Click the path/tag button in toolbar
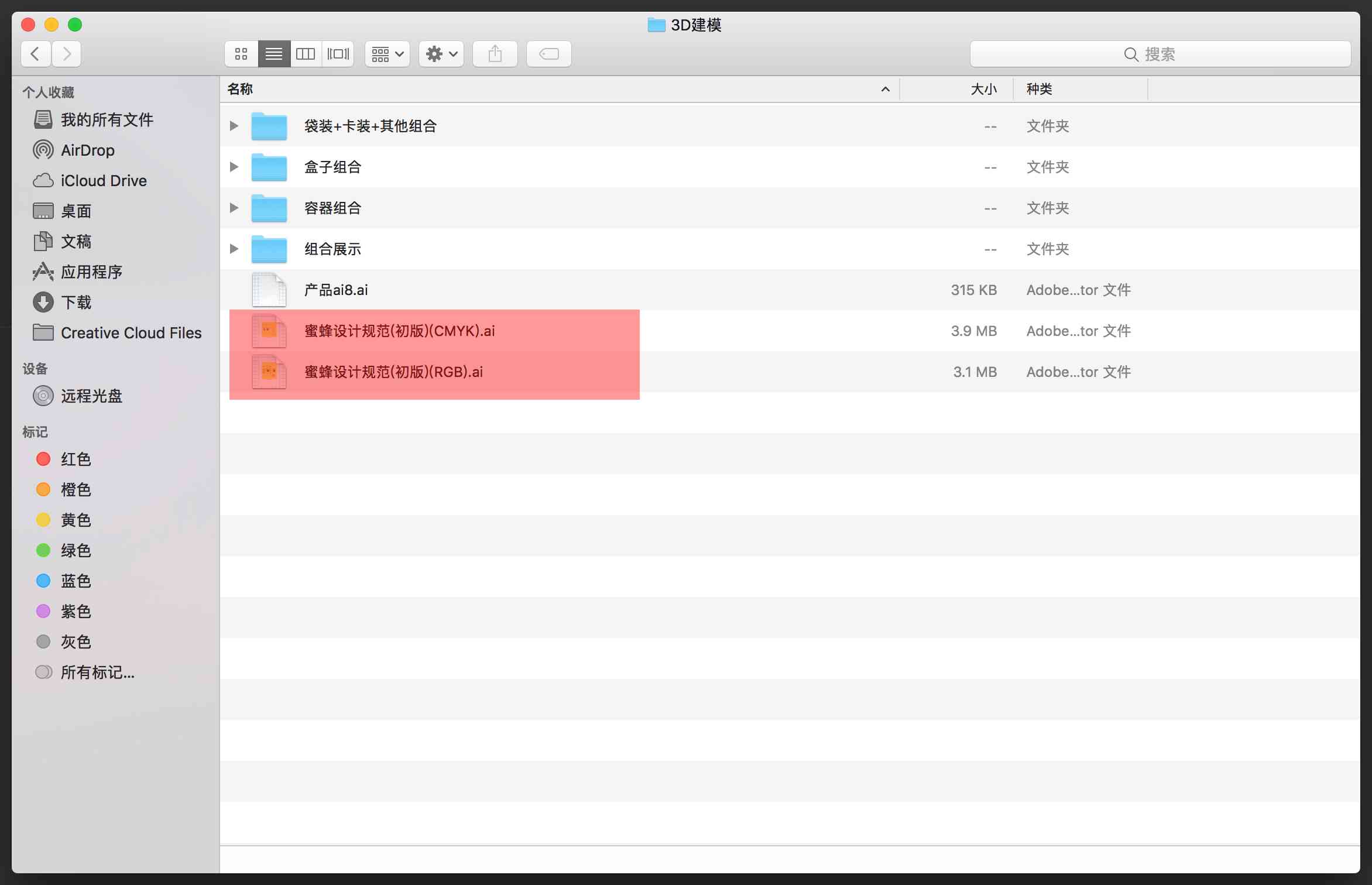 [x=549, y=54]
